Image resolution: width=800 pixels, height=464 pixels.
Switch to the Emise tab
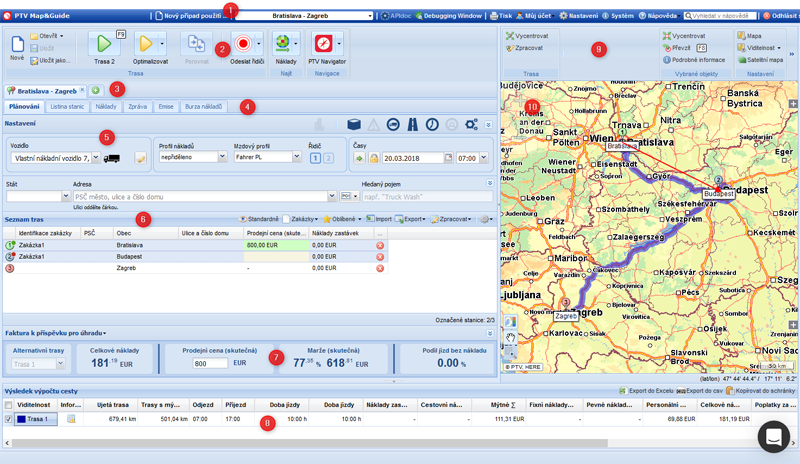pos(166,107)
